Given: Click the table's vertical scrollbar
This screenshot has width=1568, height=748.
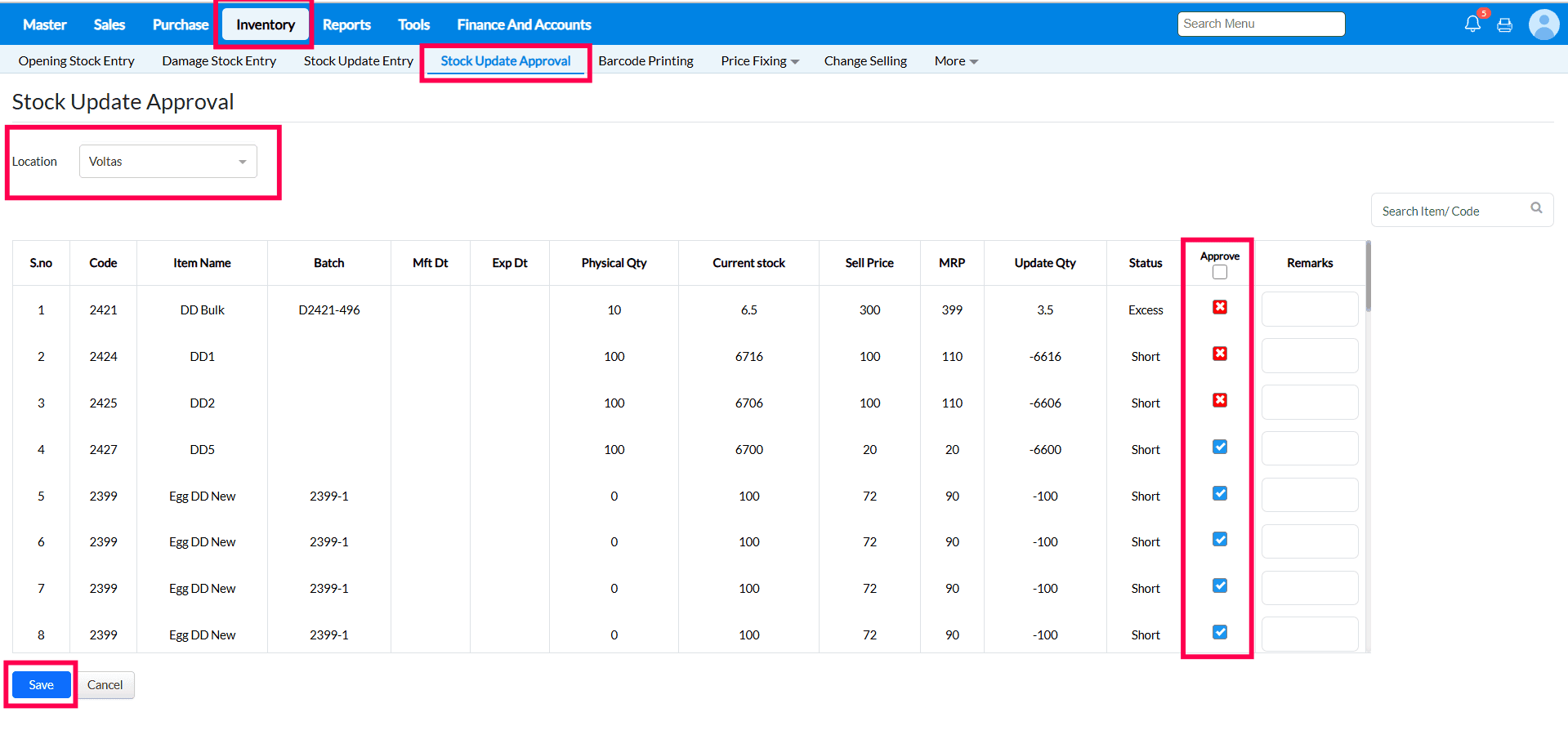Looking at the screenshot, I should click(1368, 278).
